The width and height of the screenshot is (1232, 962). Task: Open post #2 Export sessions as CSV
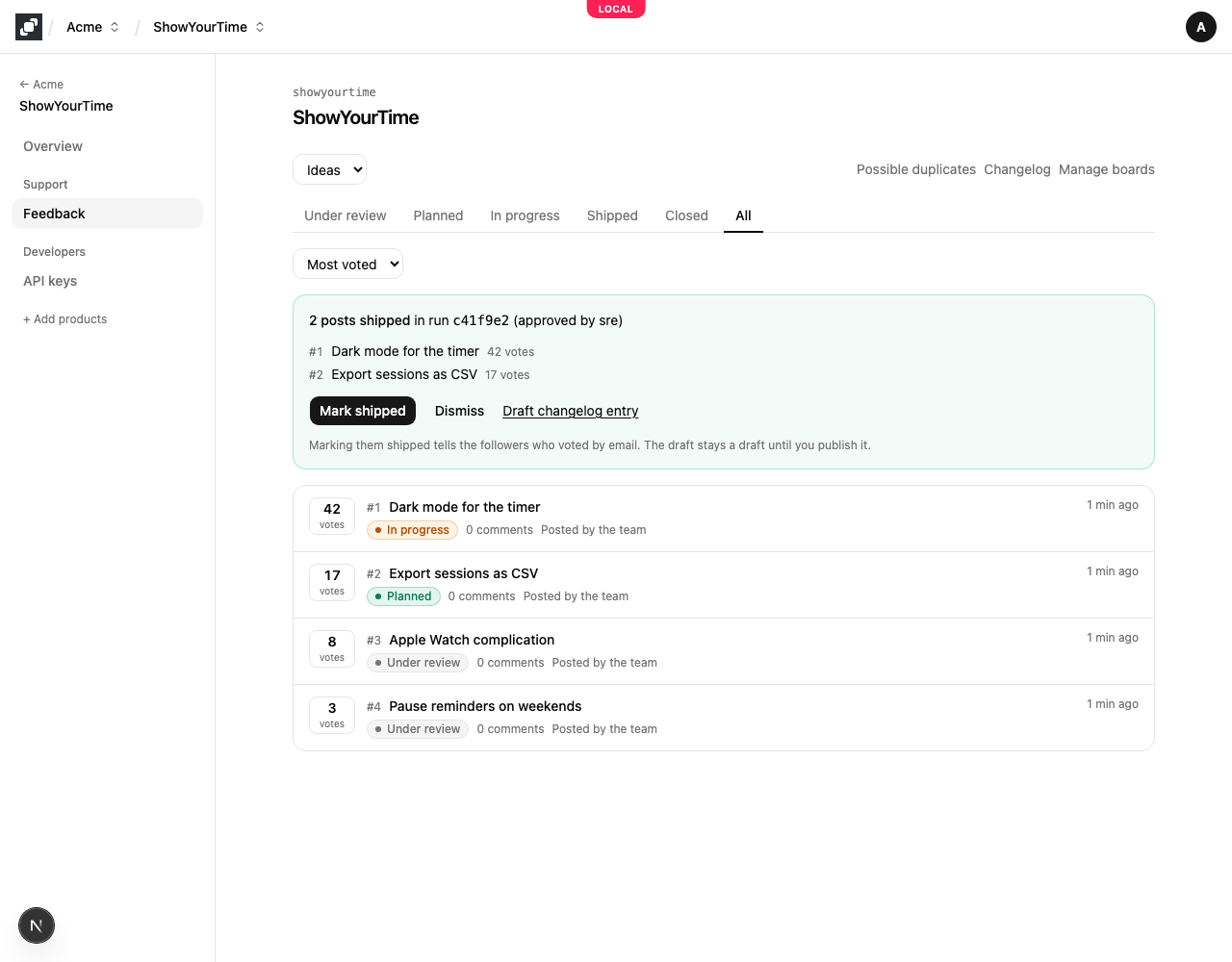(463, 573)
